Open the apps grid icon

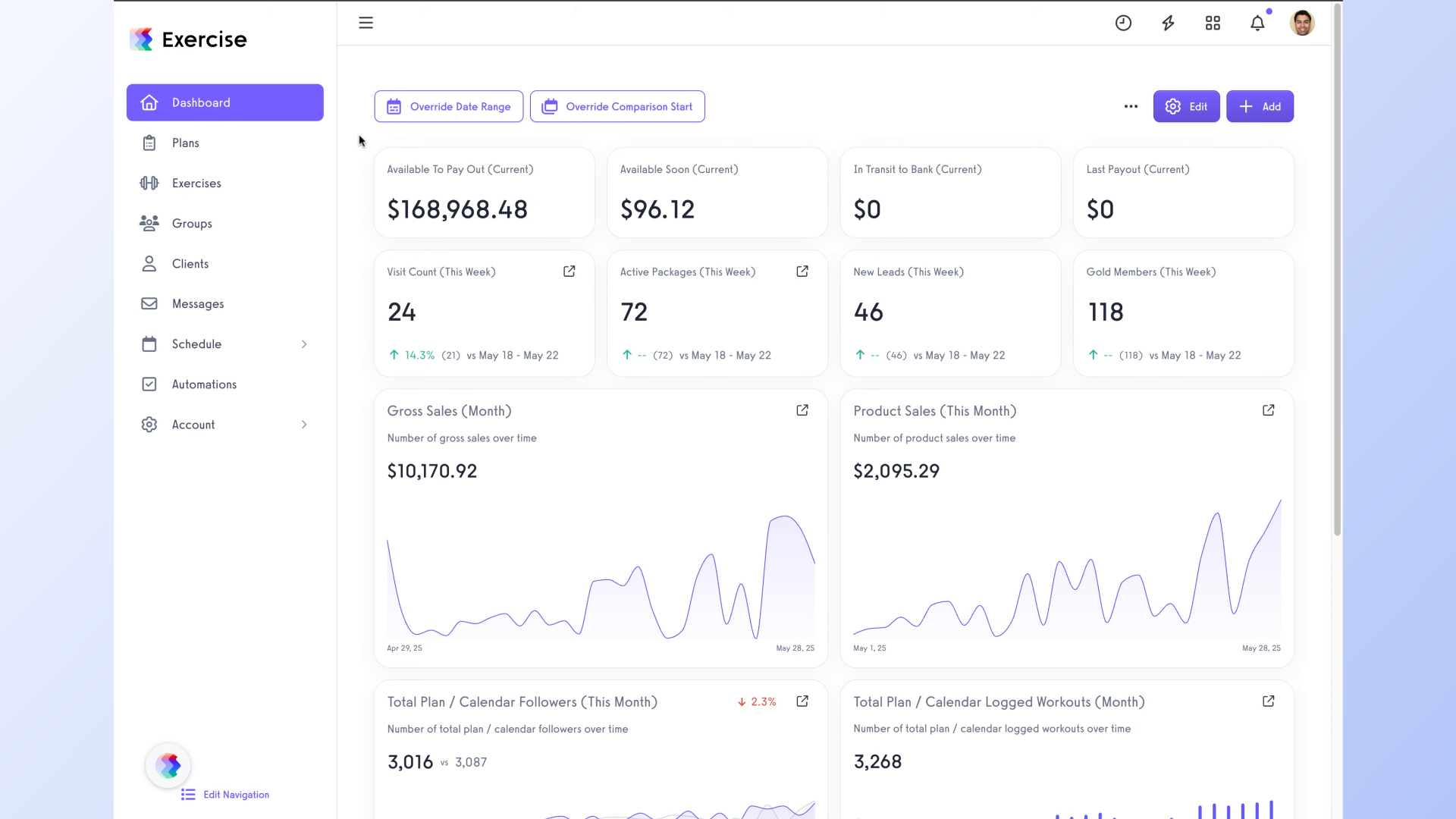tap(1213, 23)
